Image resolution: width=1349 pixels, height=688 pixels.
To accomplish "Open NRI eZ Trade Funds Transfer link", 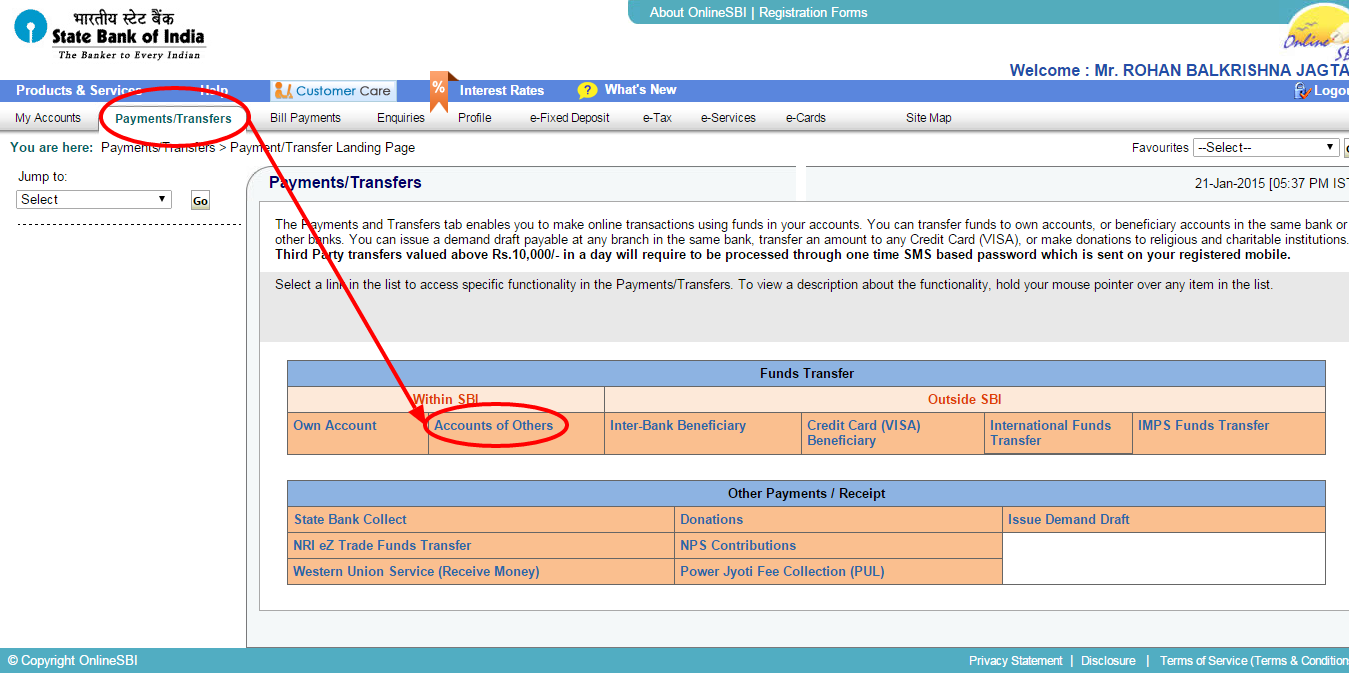I will (382, 545).
